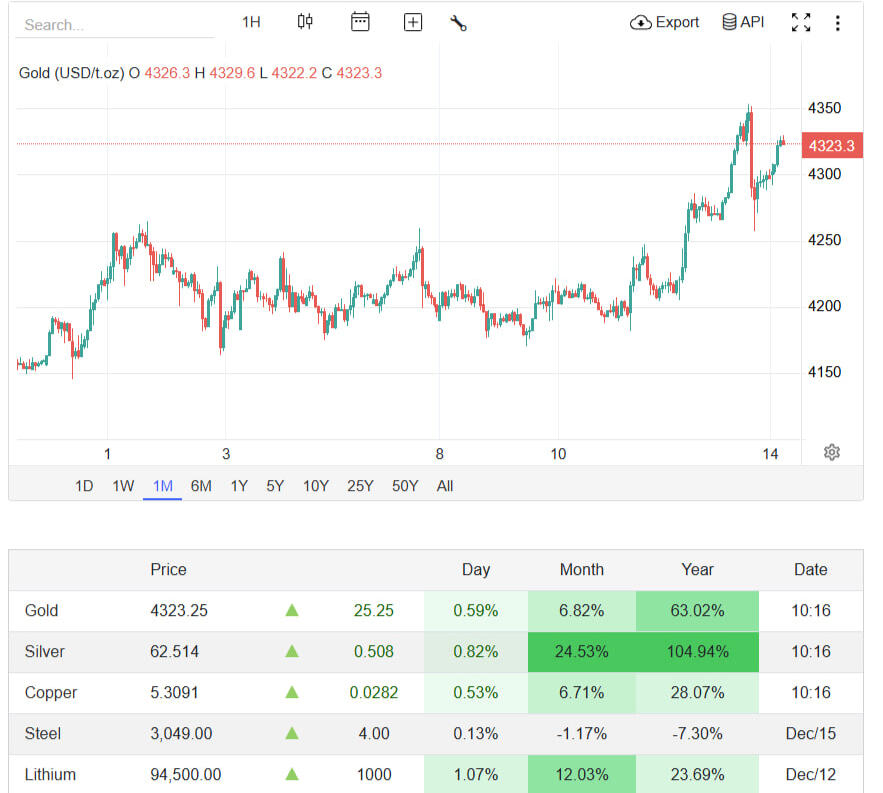The width and height of the screenshot is (883, 793).
Task: Click the Search input field
Action: [x=114, y=25]
